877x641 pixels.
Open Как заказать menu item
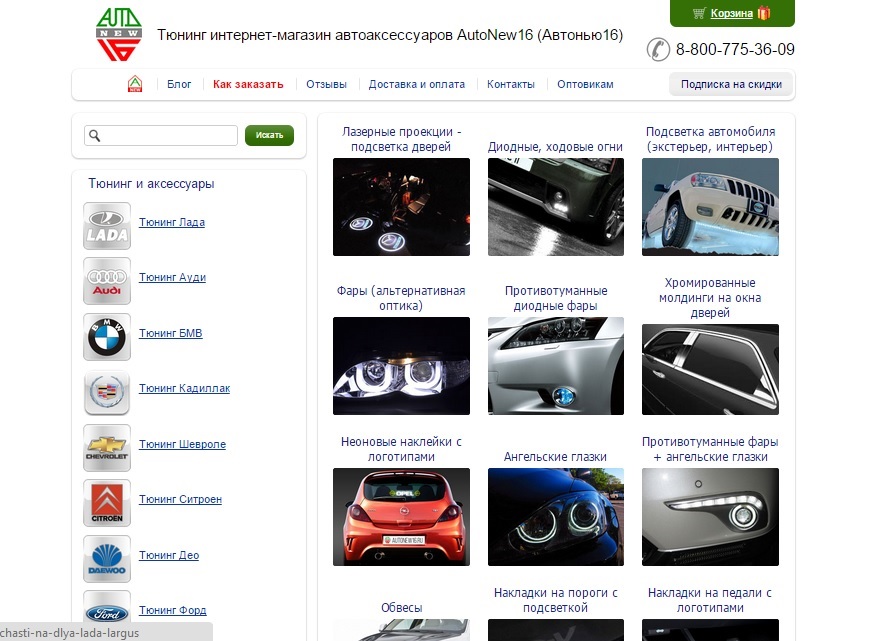tap(248, 84)
